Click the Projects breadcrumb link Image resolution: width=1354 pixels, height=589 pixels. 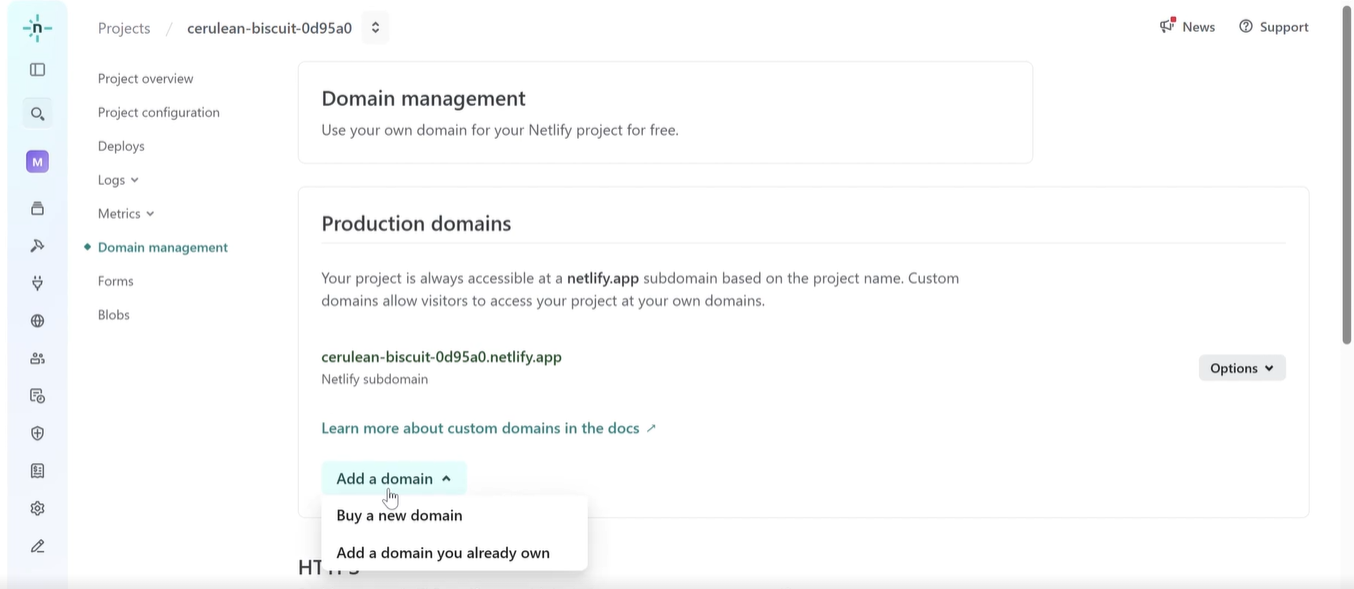click(x=124, y=28)
